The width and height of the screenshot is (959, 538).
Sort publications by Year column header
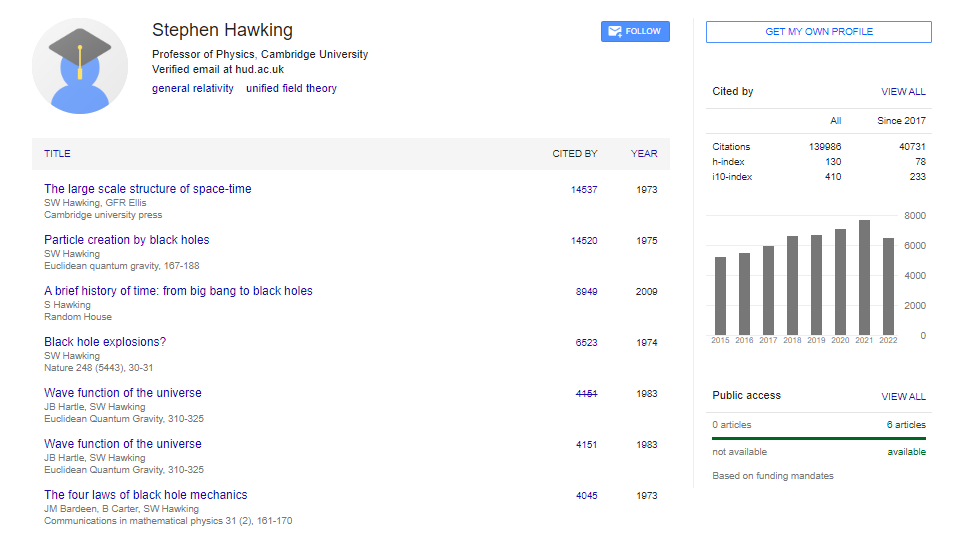tap(644, 153)
